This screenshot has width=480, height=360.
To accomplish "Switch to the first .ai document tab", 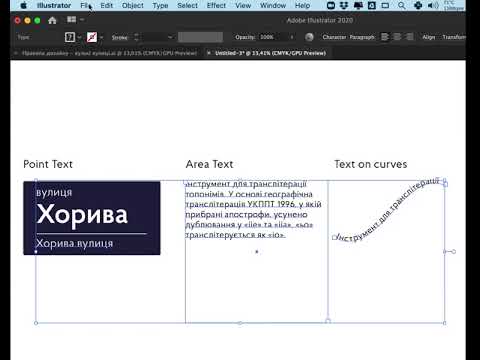I will [109, 53].
